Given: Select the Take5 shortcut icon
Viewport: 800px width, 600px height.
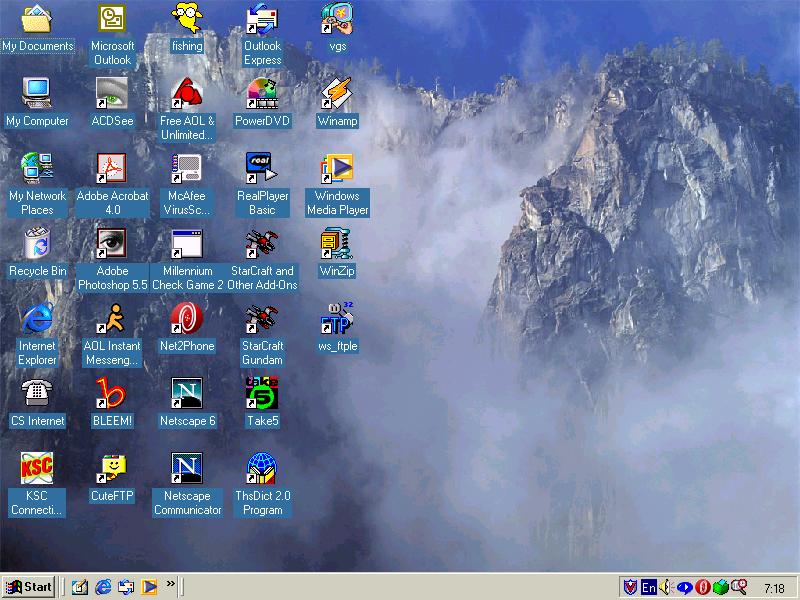Looking at the screenshot, I should click(262, 393).
